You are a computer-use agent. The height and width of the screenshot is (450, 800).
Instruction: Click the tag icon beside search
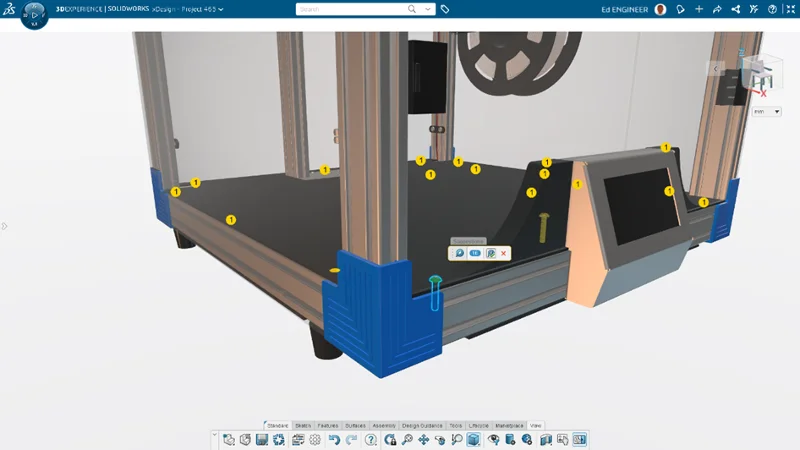pyautogui.click(x=445, y=9)
